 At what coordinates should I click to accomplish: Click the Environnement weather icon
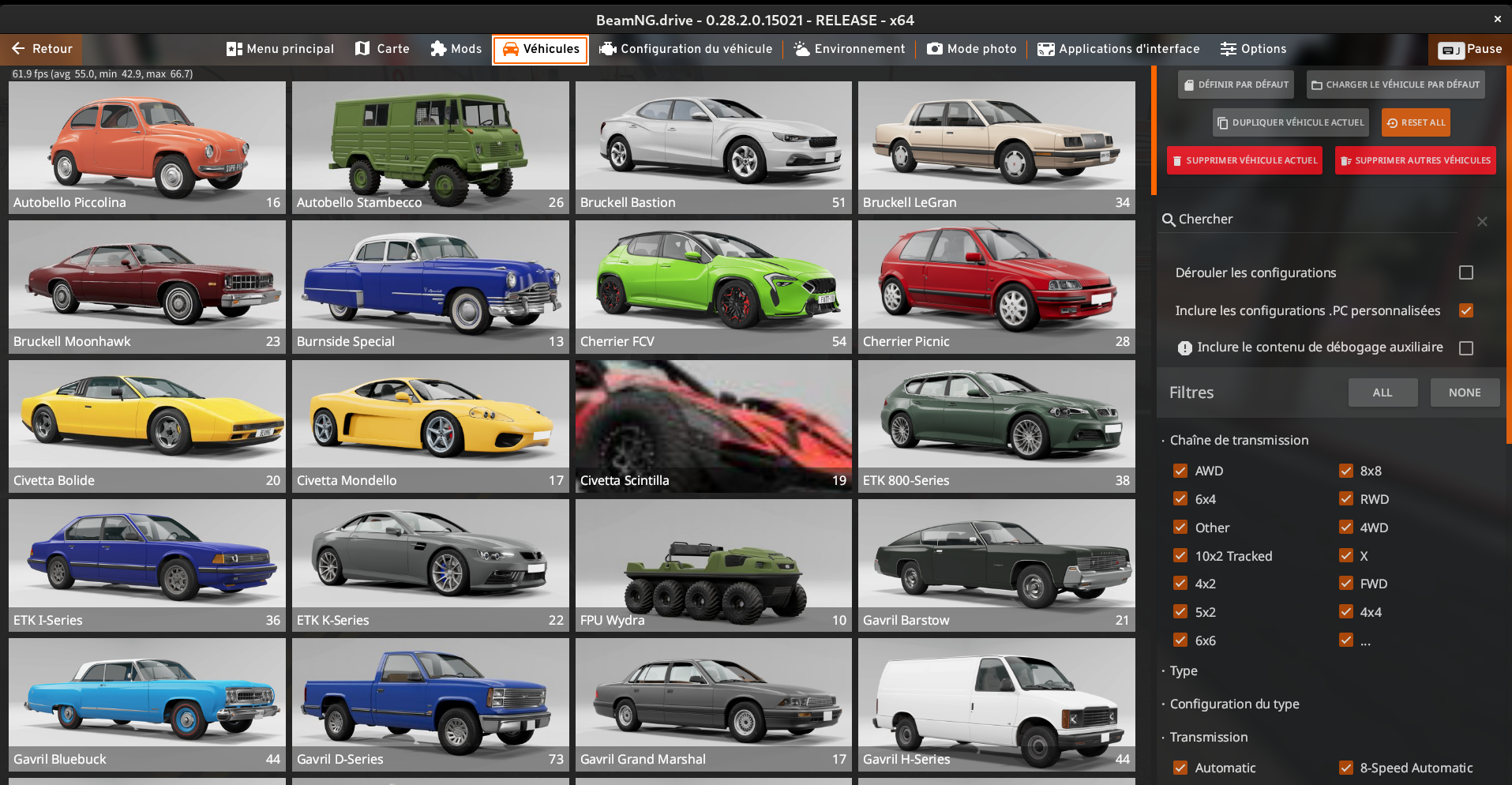(801, 49)
